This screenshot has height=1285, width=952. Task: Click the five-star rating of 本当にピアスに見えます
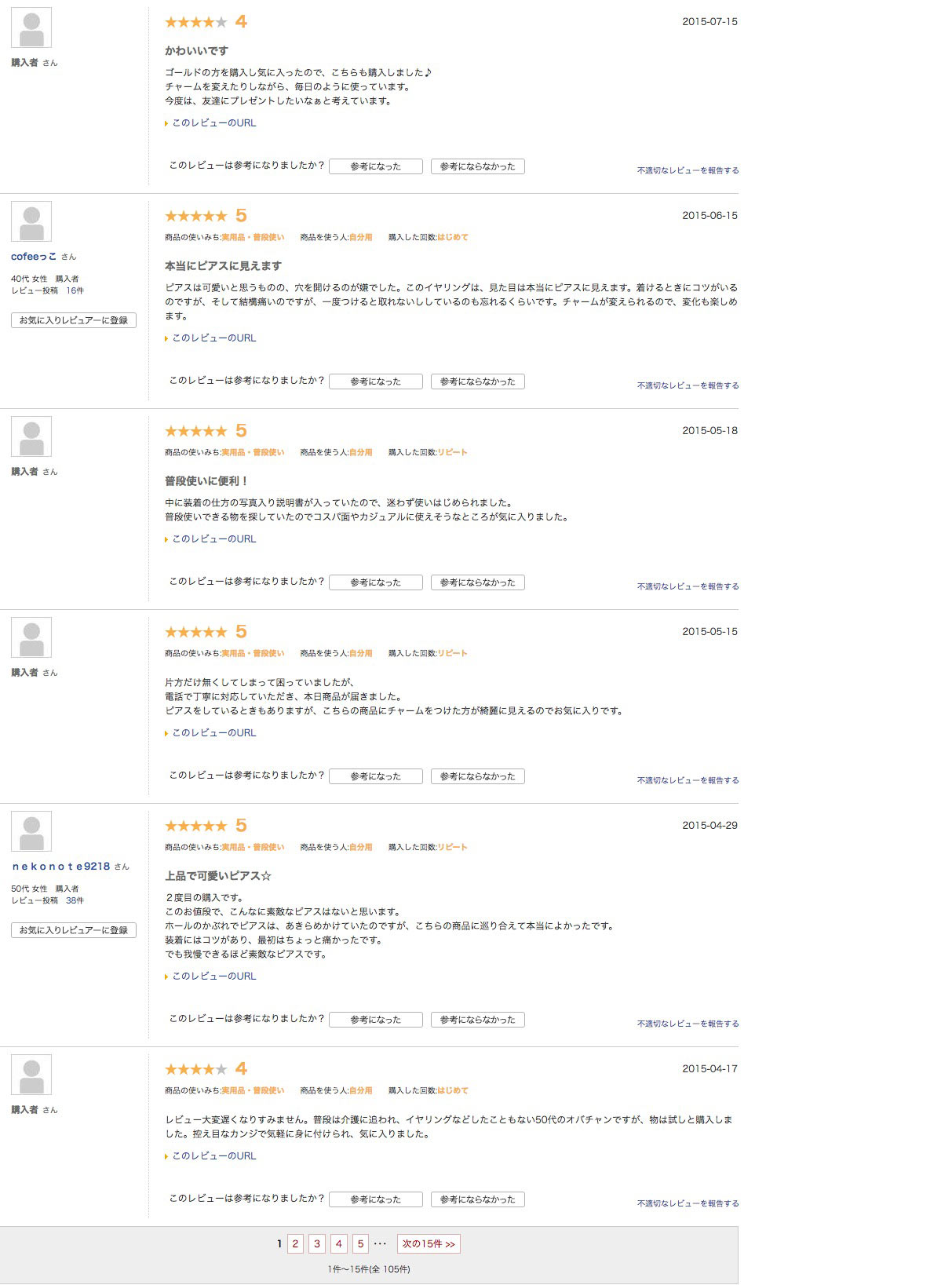click(x=196, y=216)
